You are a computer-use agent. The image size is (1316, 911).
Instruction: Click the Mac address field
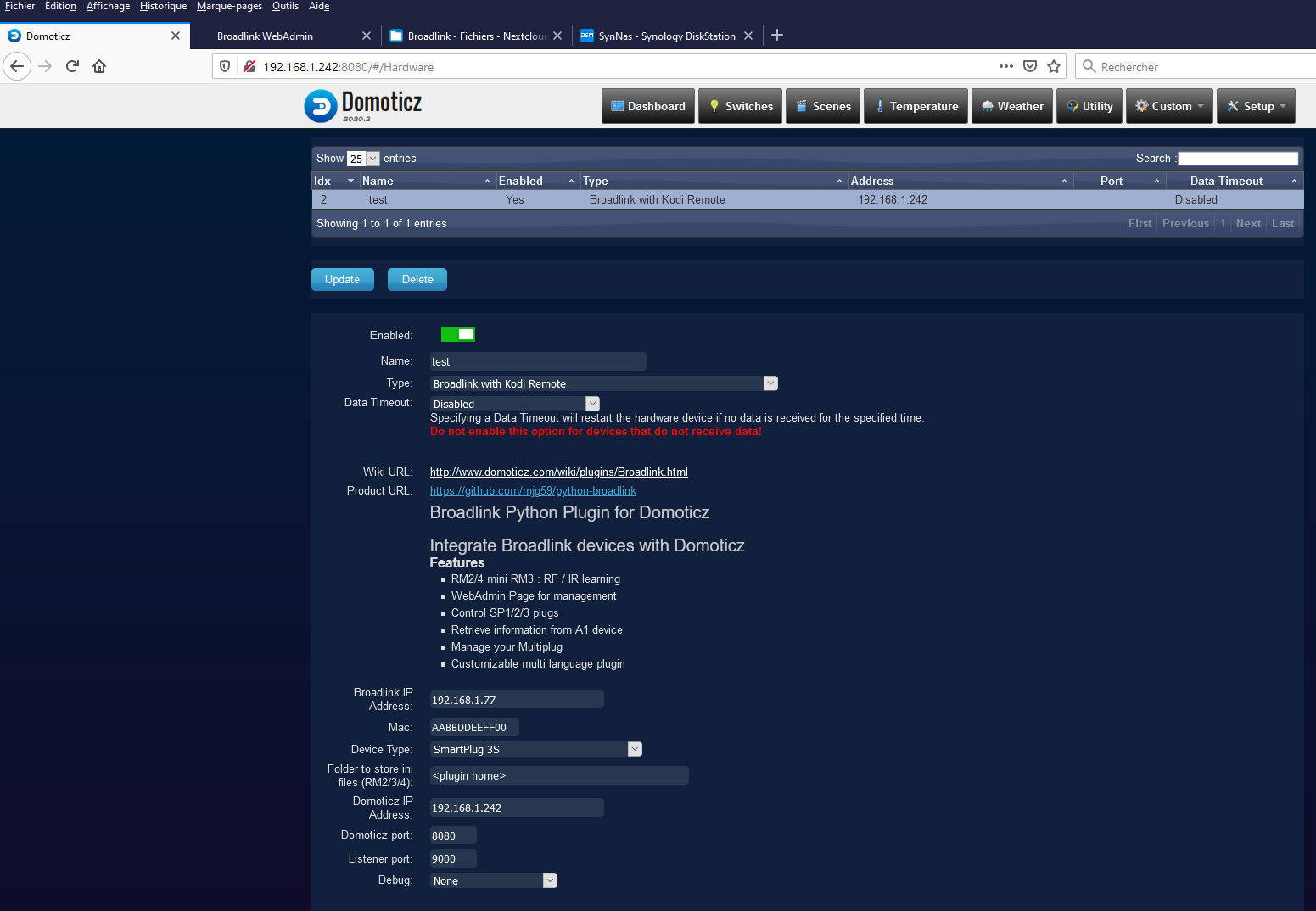(x=474, y=727)
